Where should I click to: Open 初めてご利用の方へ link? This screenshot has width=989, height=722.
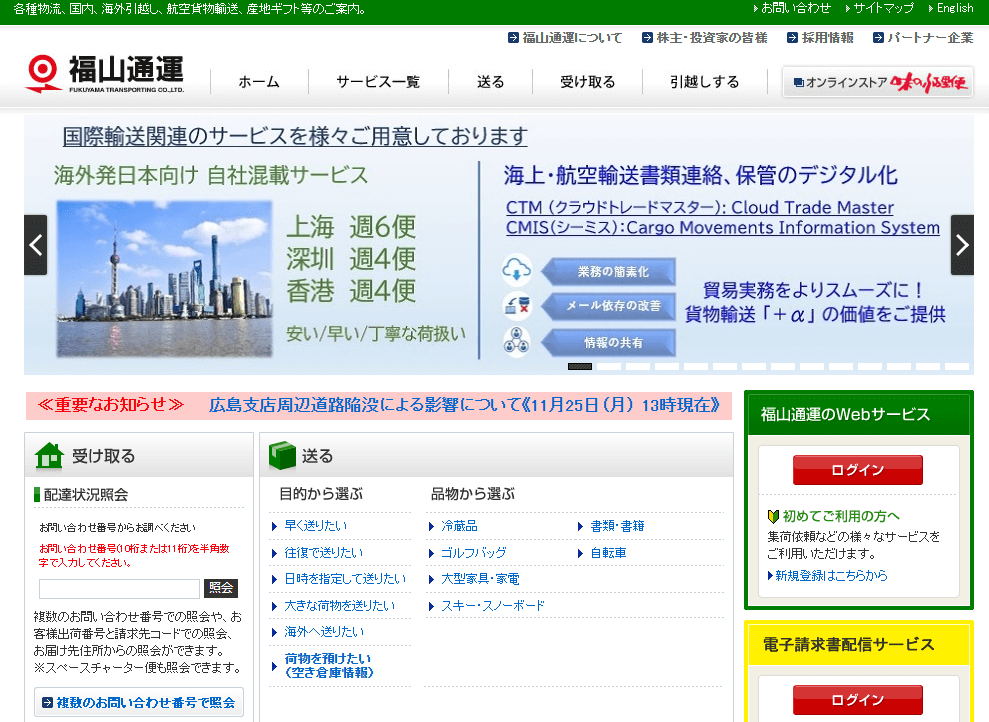(x=841, y=516)
